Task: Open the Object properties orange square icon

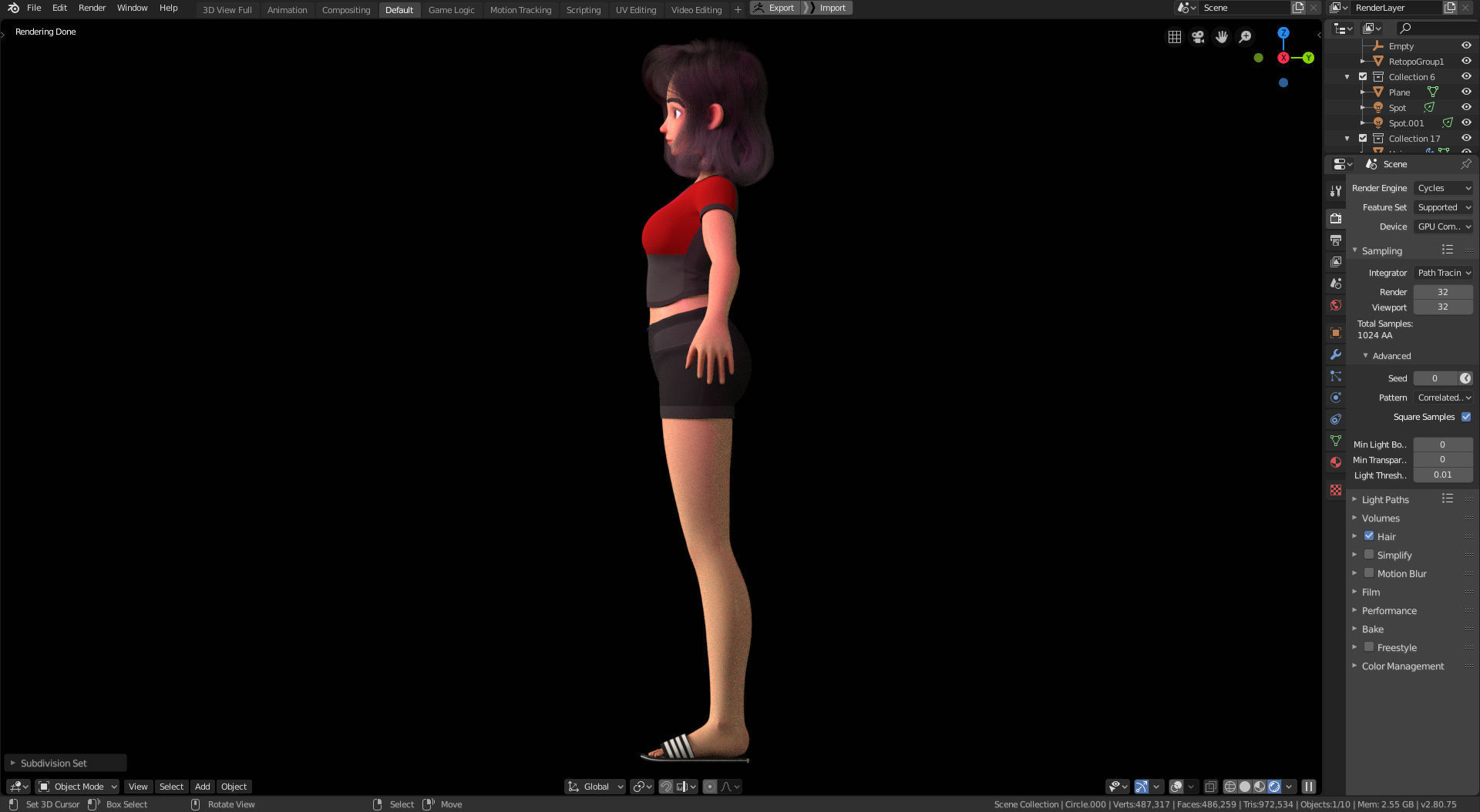Action: (1336, 333)
